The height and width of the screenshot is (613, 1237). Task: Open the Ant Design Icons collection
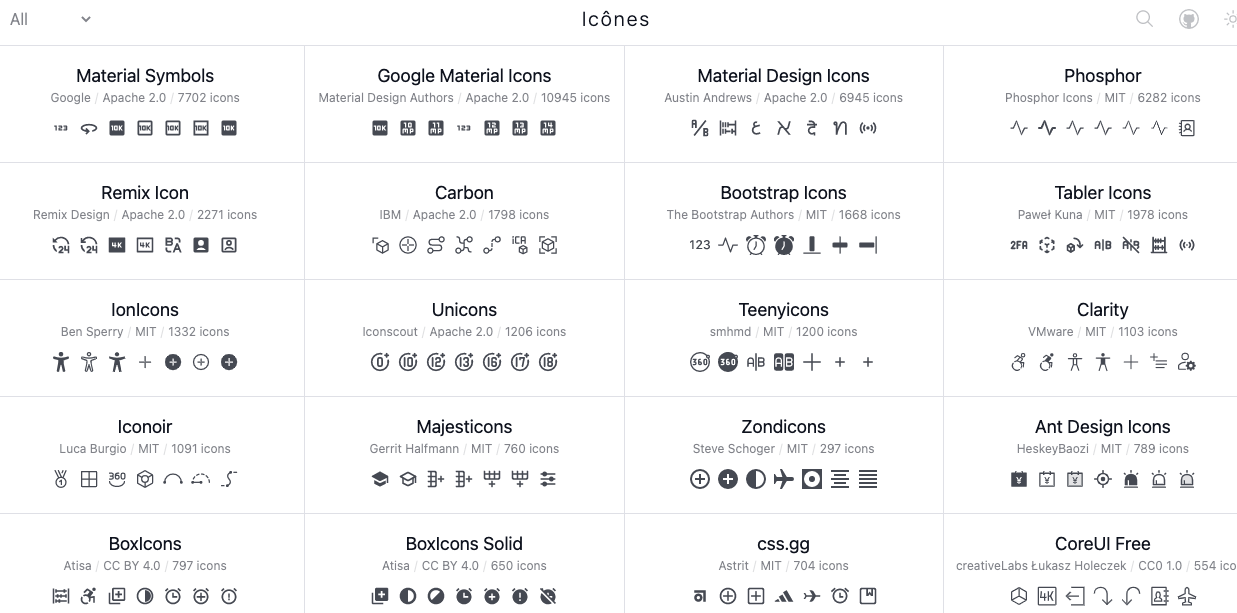coord(1102,427)
